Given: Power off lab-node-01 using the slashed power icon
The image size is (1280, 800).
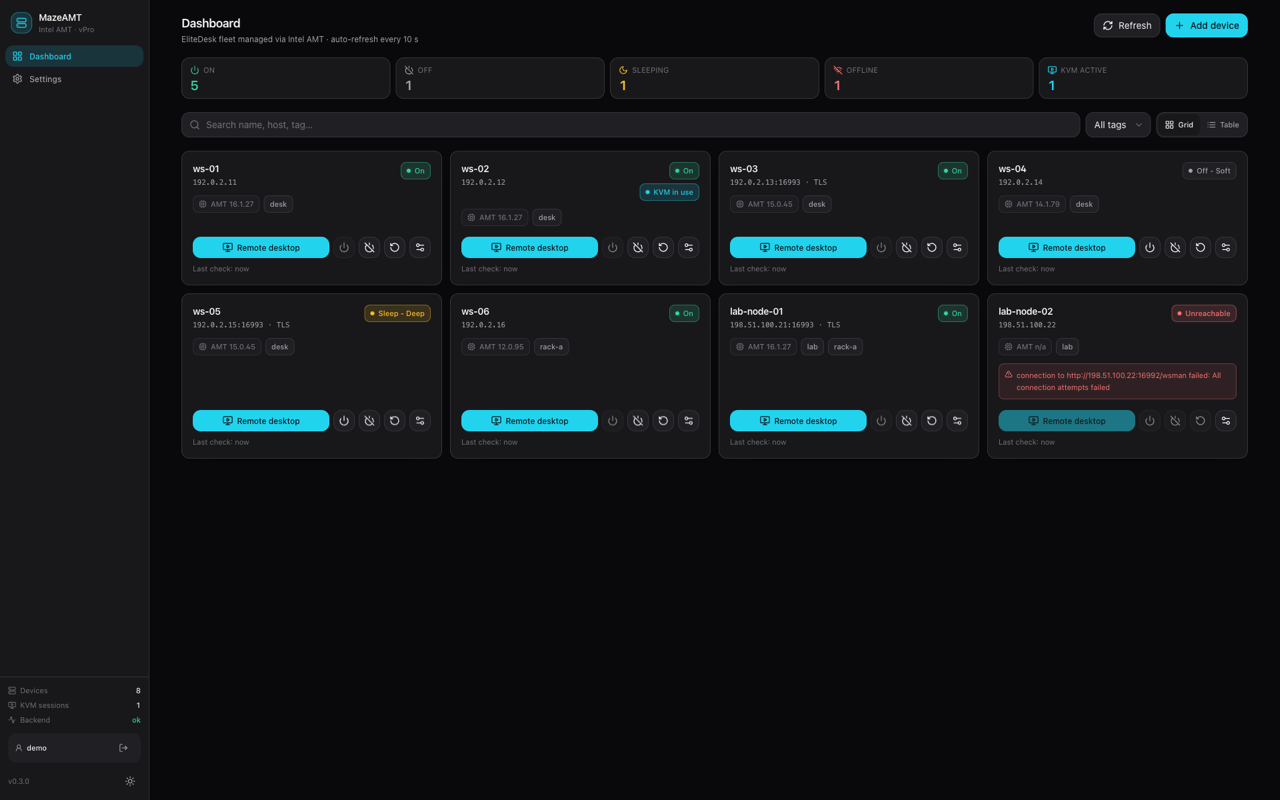Looking at the screenshot, I should pyautogui.click(x=906, y=421).
